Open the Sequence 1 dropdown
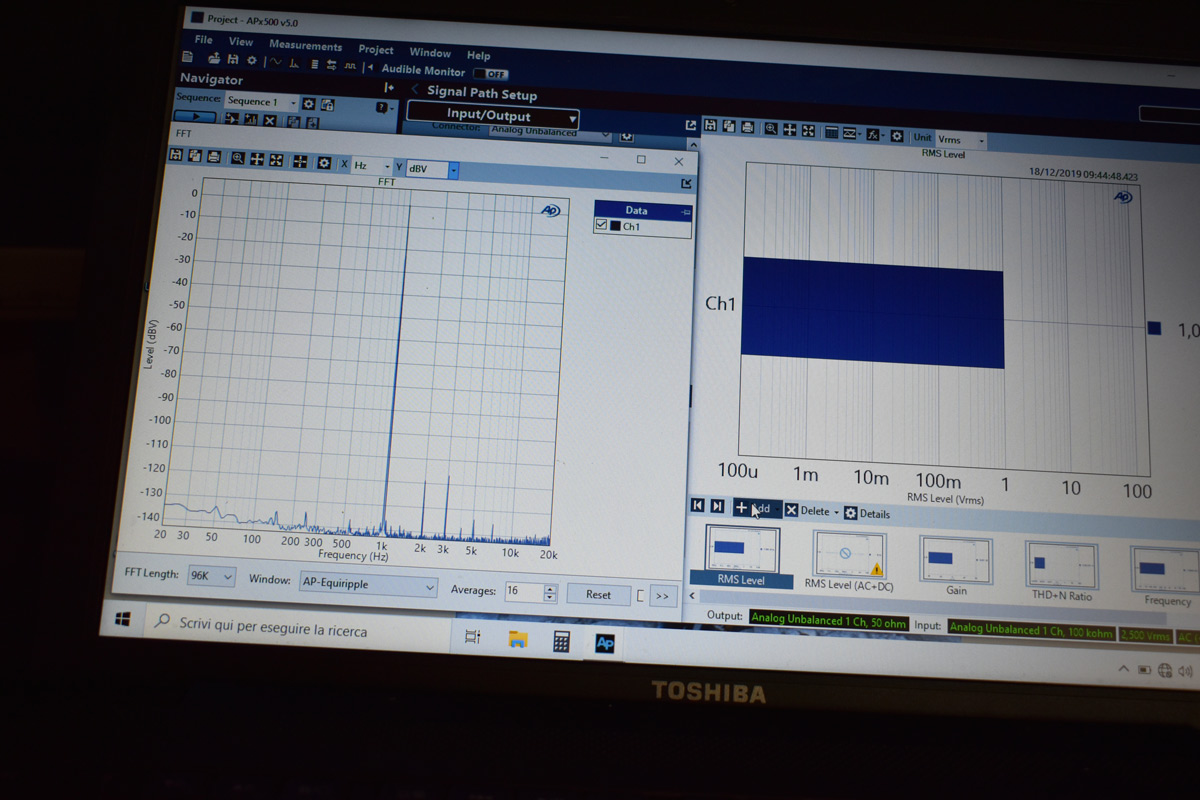This screenshot has height=800, width=1200. [x=261, y=101]
